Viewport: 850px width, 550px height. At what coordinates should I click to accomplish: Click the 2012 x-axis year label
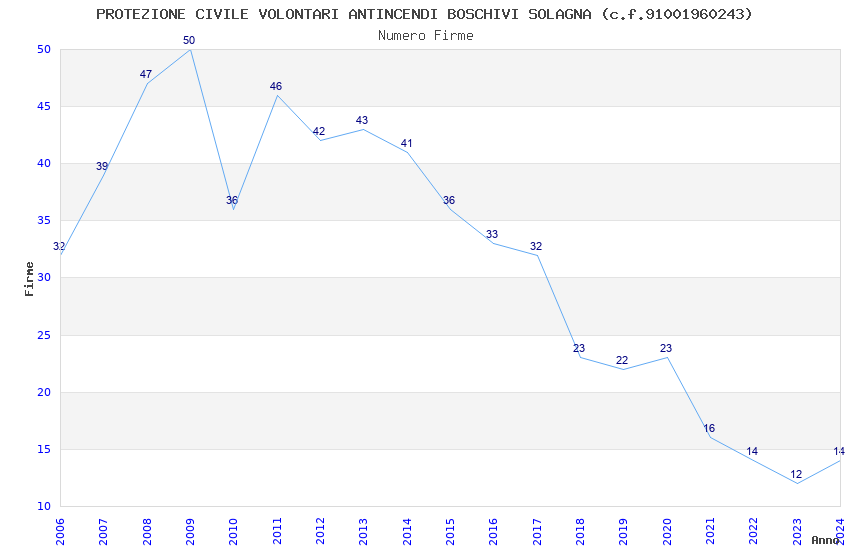tap(320, 532)
